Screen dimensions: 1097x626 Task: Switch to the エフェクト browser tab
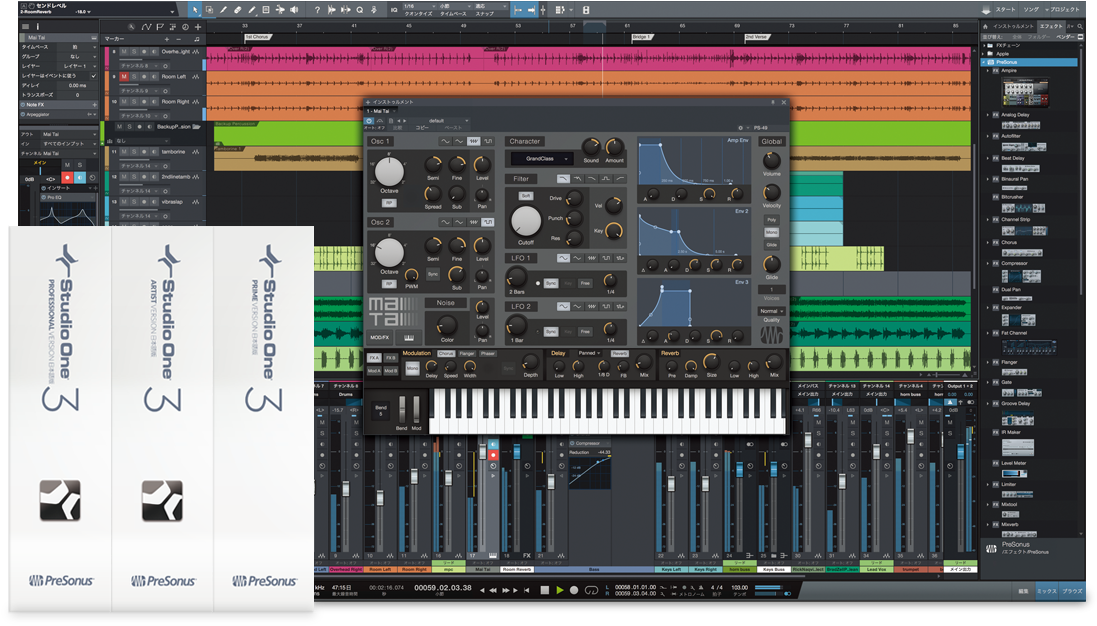point(1050,26)
